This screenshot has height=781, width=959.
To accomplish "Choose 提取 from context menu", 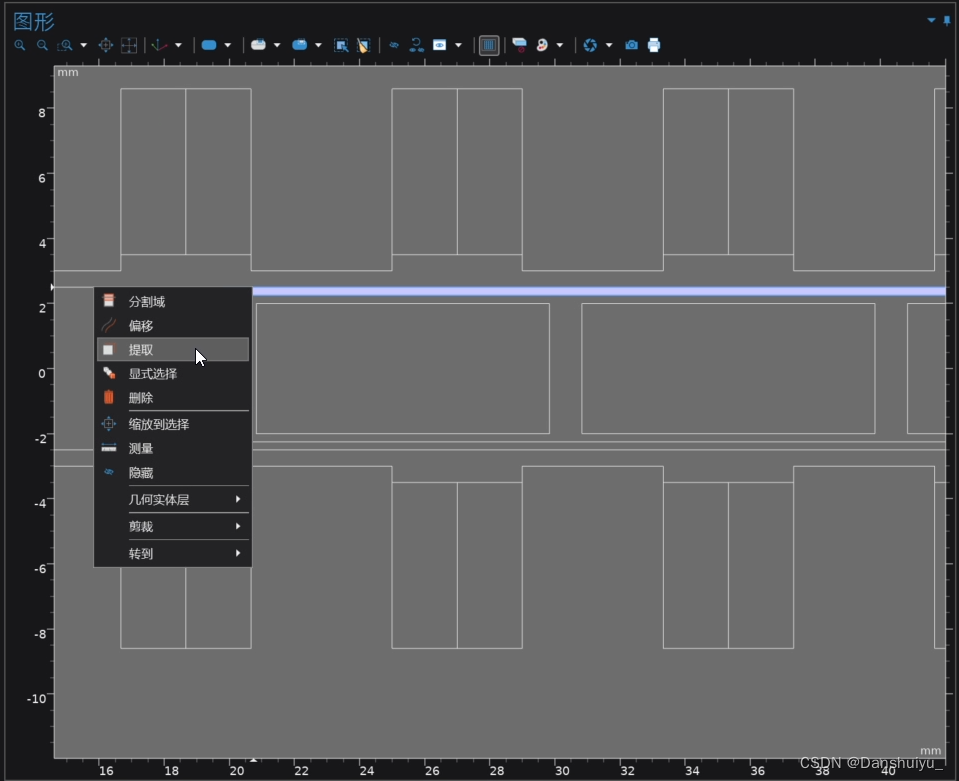I will pyautogui.click(x=173, y=350).
